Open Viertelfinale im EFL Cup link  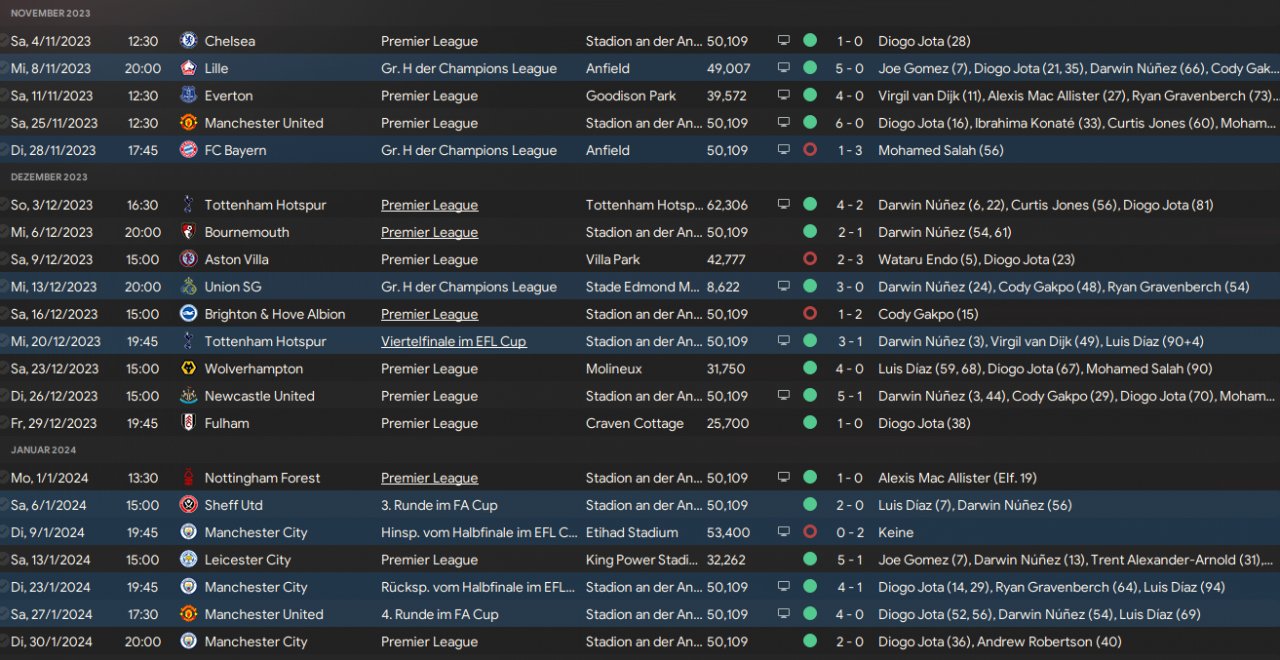click(453, 341)
